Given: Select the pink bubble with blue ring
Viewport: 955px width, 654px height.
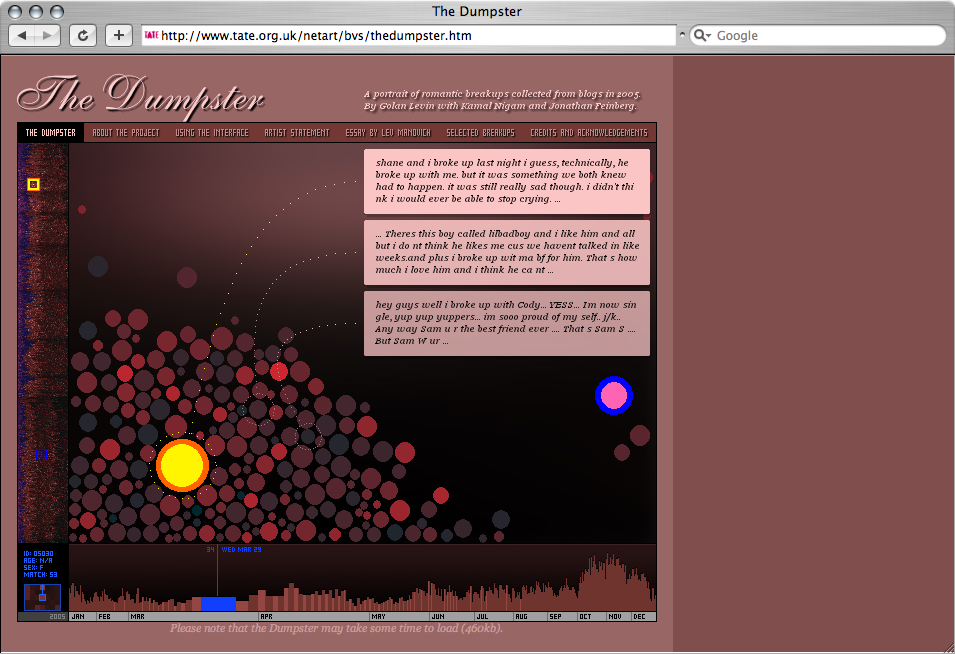Looking at the screenshot, I should click(x=613, y=396).
